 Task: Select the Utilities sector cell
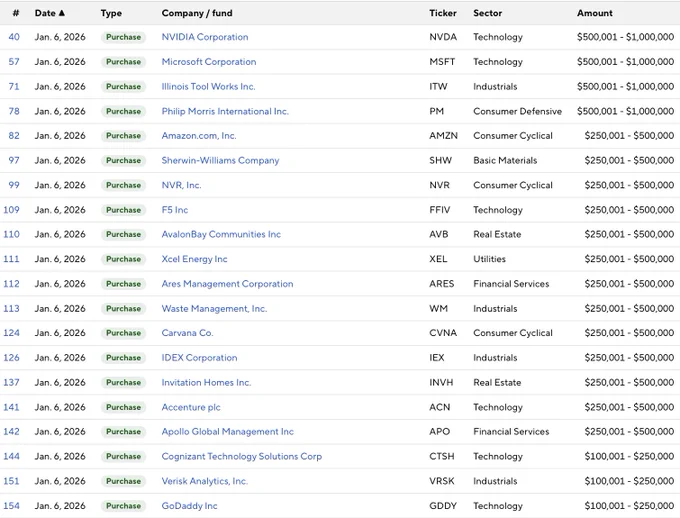pyautogui.click(x=490, y=259)
